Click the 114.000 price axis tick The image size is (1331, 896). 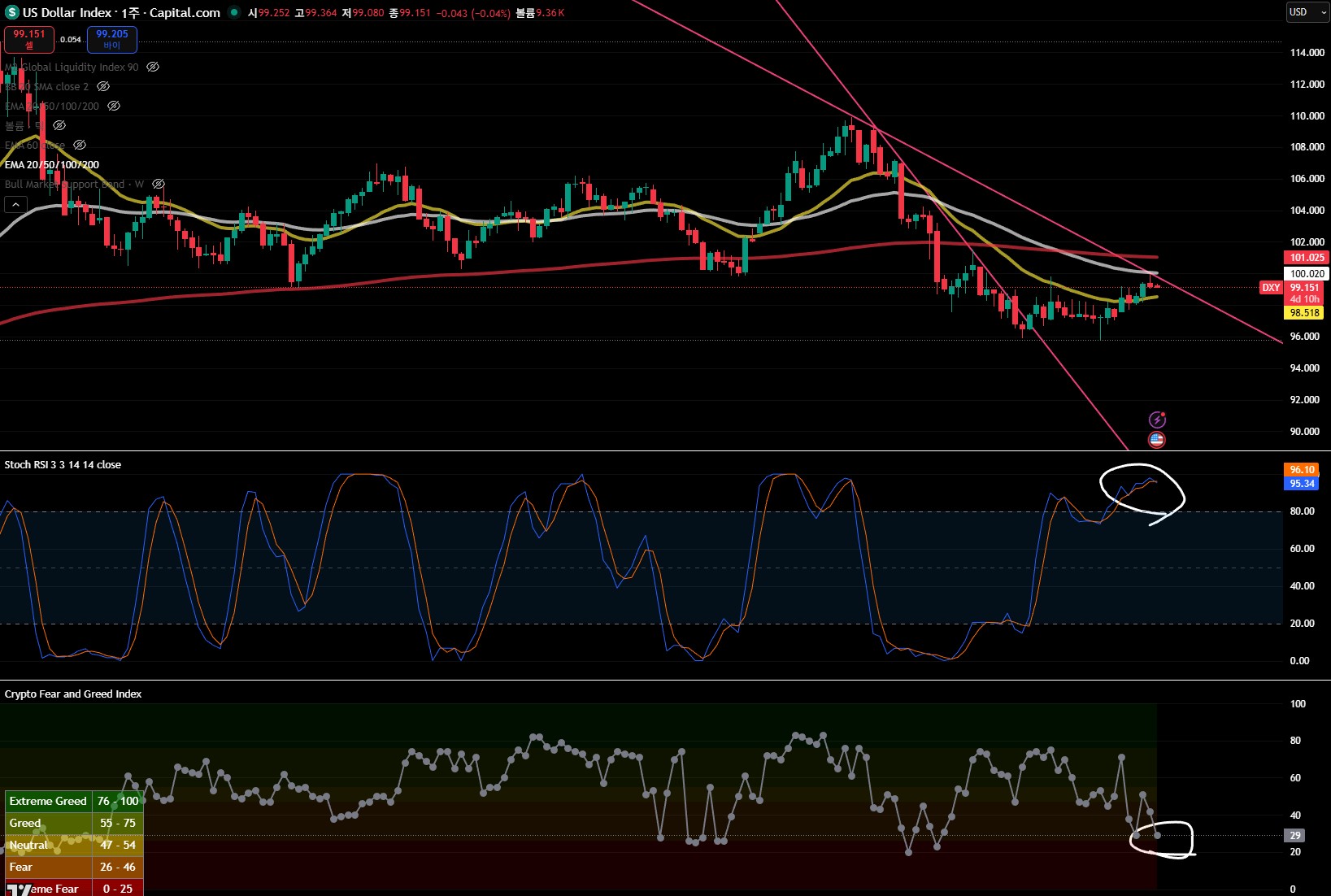coord(1307,52)
